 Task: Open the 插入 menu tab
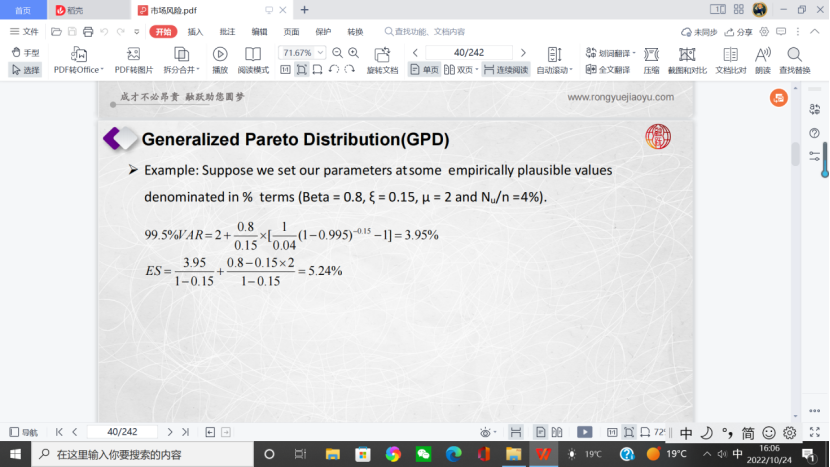[195, 32]
